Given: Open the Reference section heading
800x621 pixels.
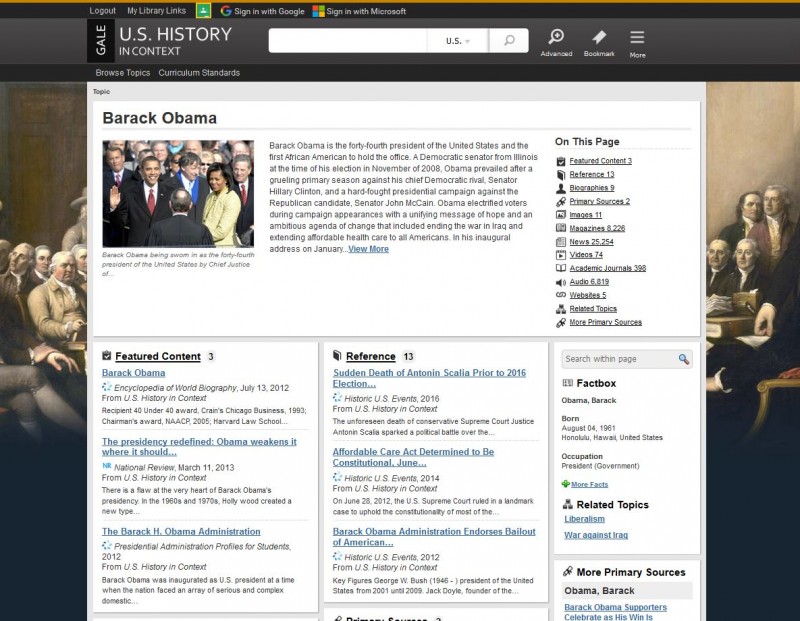Looking at the screenshot, I should 370,357.
